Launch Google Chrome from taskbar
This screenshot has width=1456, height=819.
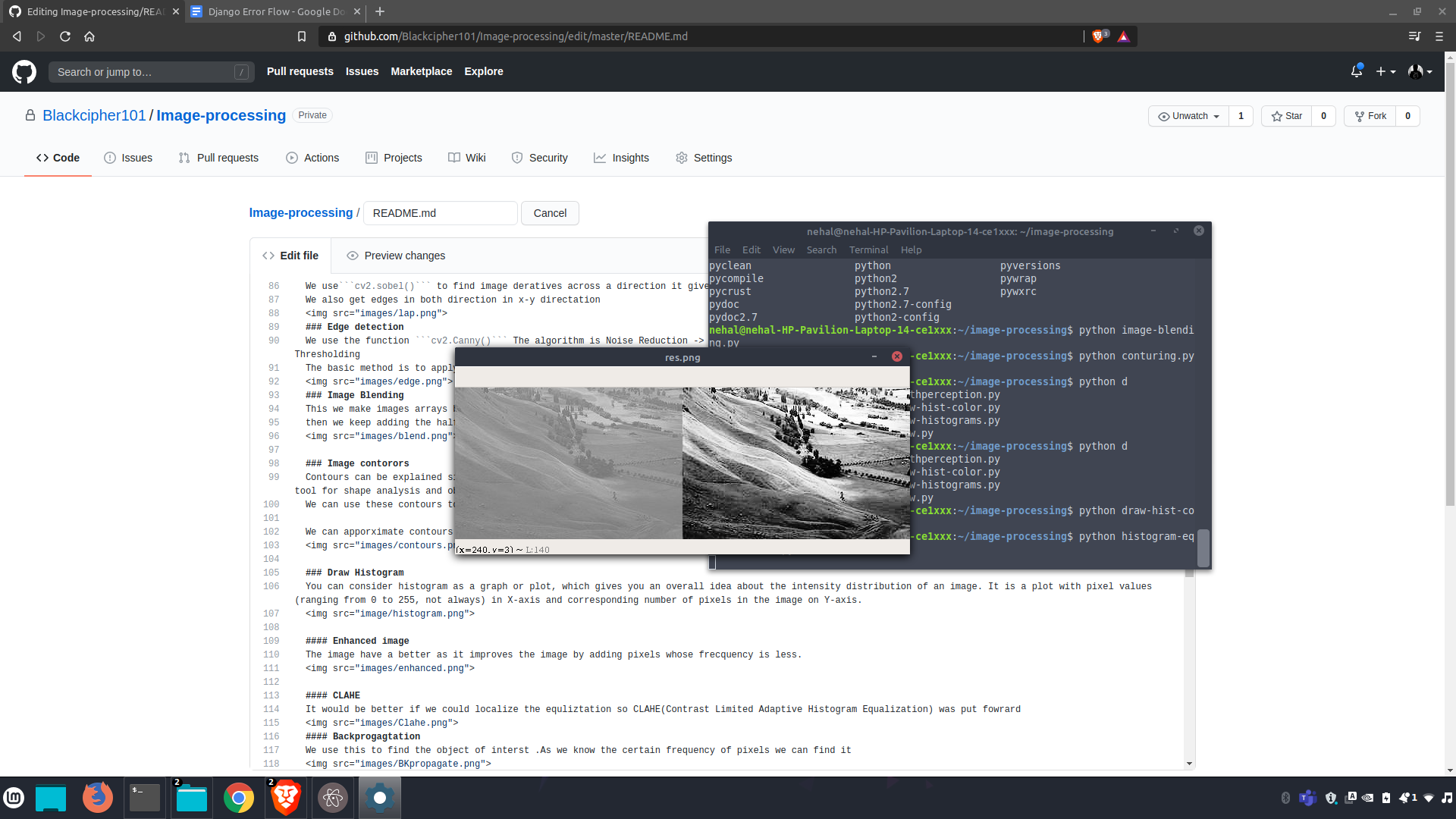239,798
